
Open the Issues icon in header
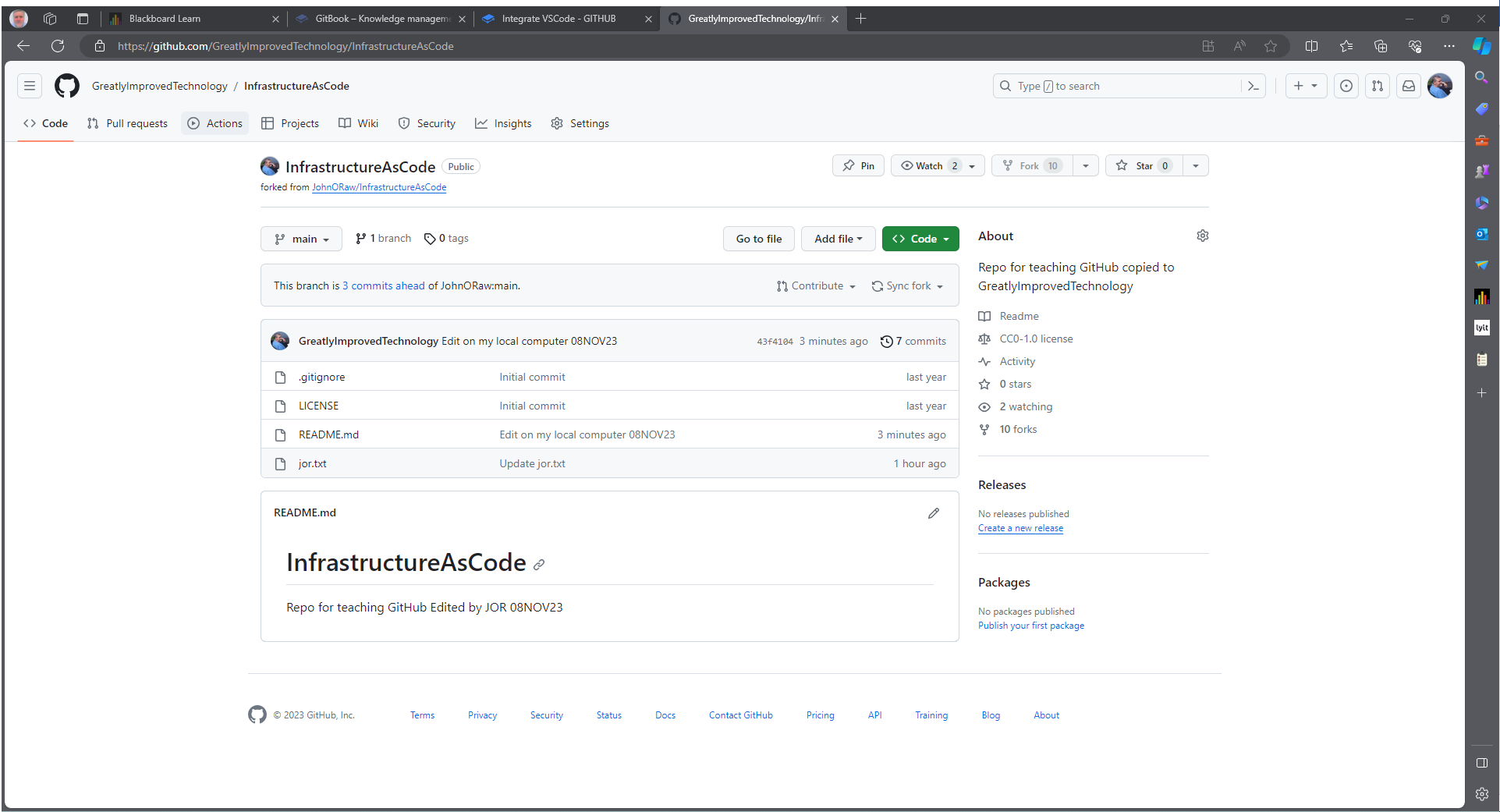click(1346, 86)
